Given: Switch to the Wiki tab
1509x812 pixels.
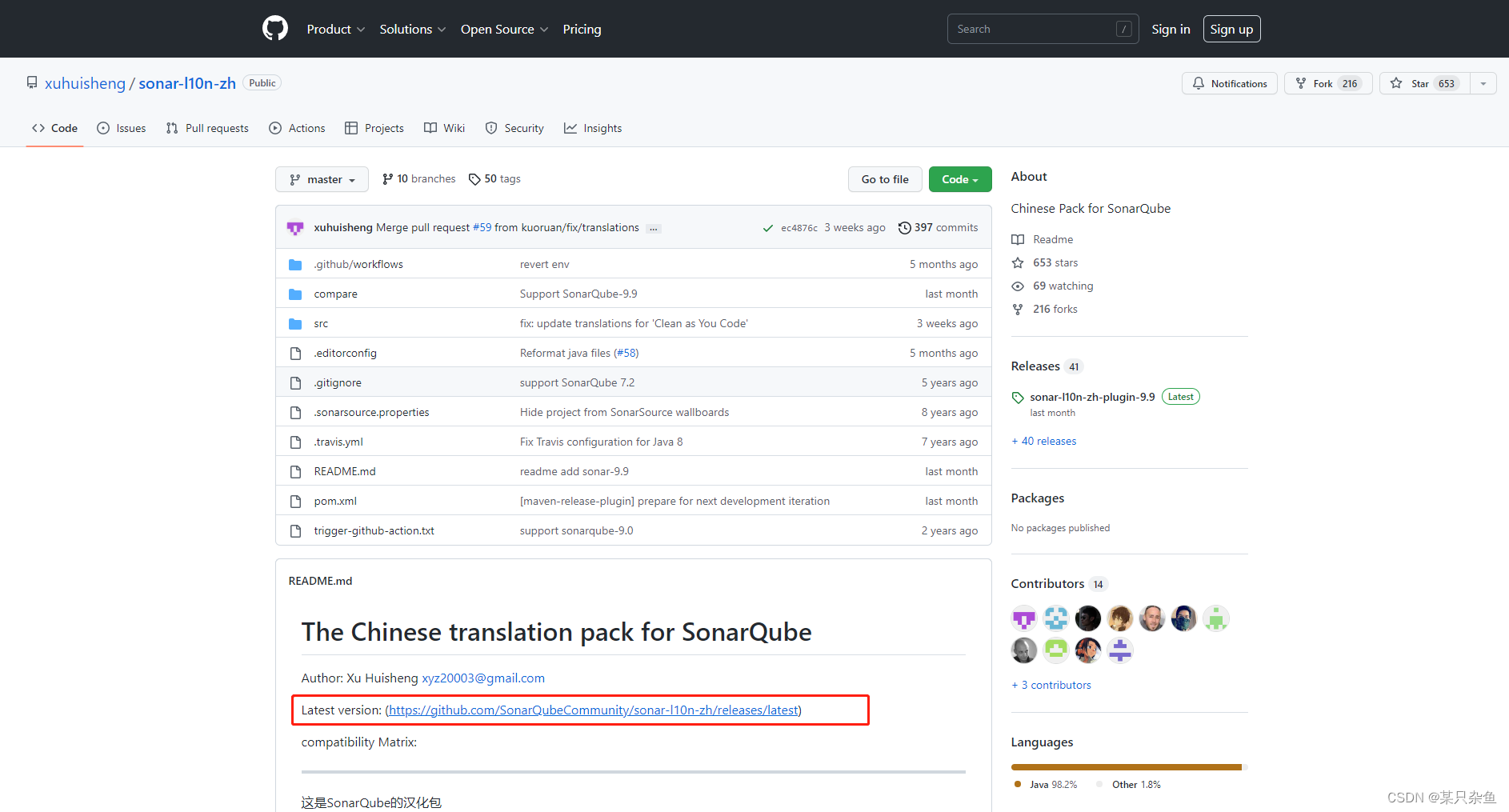Looking at the screenshot, I should point(445,128).
